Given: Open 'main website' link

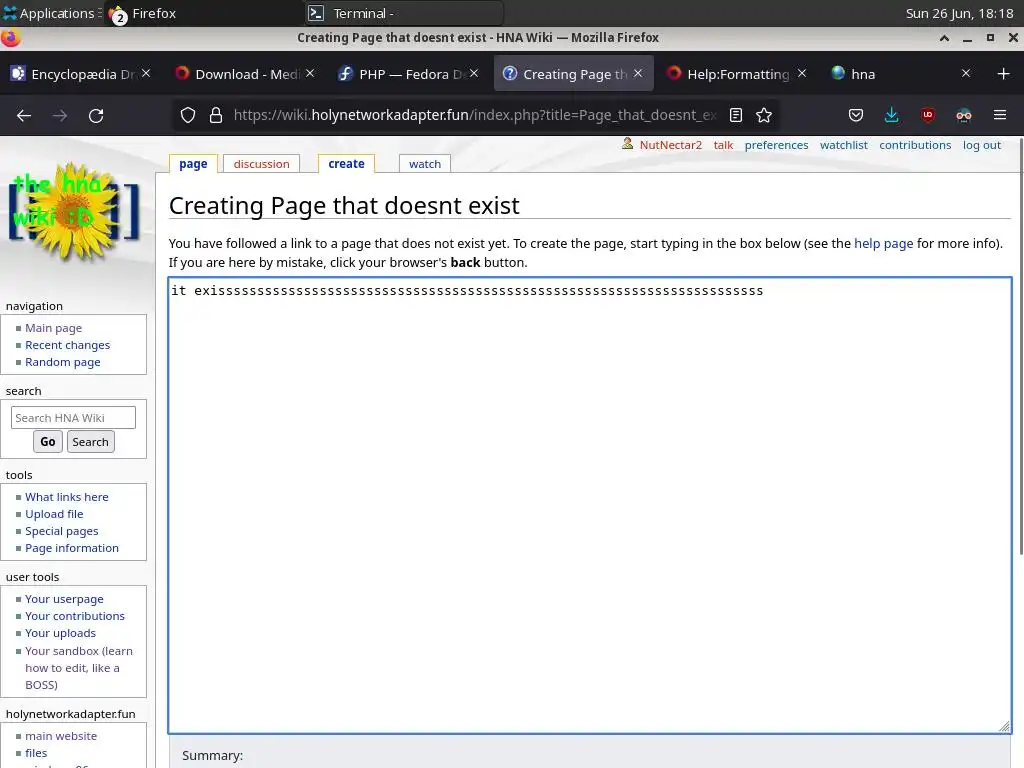Looking at the screenshot, I should [61, 736].
